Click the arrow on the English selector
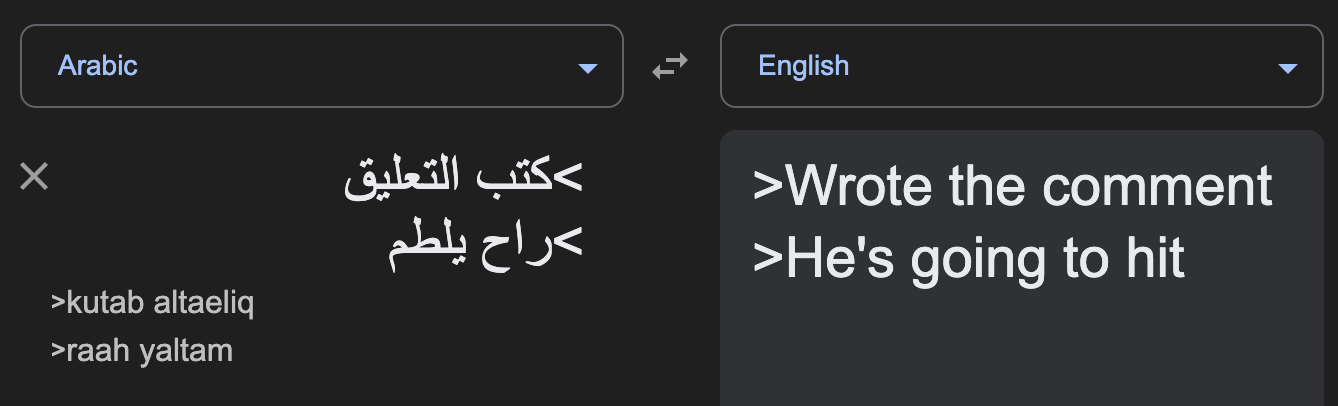The image size is (1338, 406). 1288,68
